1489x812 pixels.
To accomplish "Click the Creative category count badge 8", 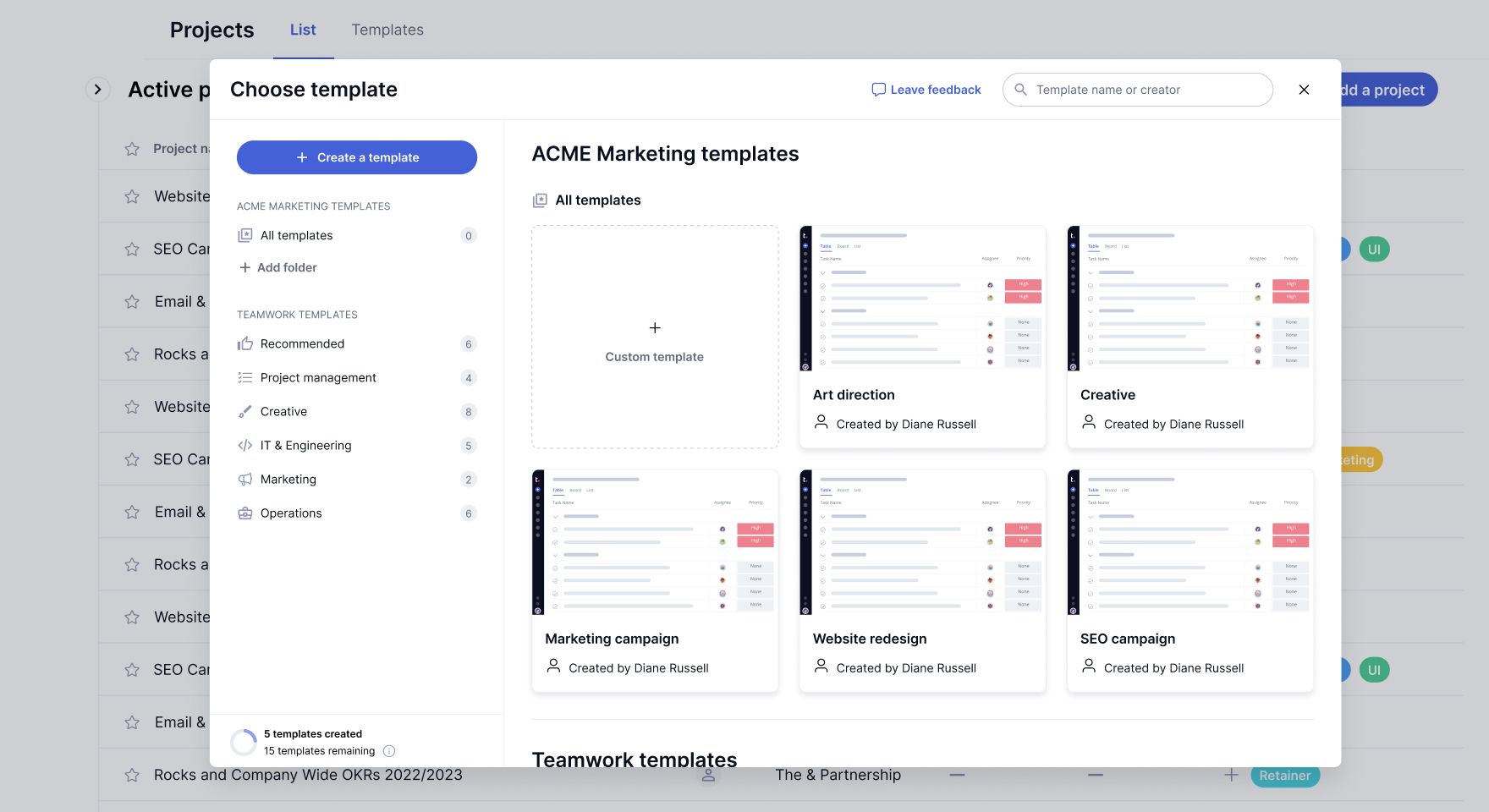I will (469, 411).
